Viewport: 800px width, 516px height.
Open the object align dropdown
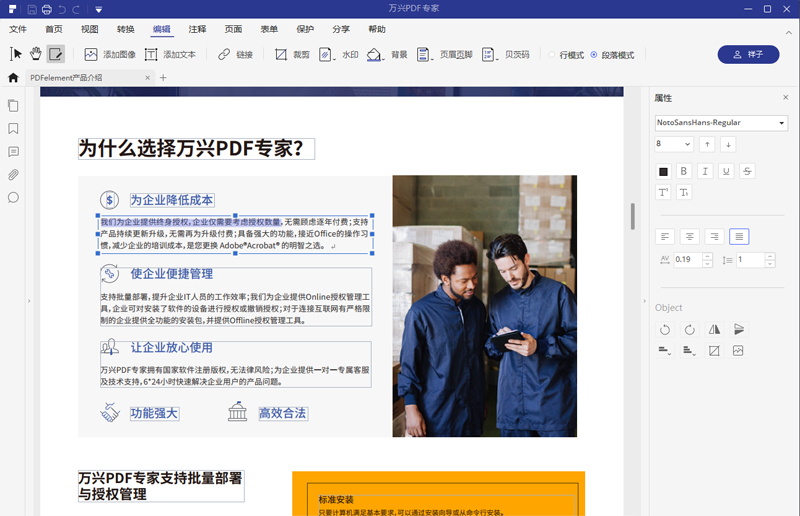pos(665,351)
